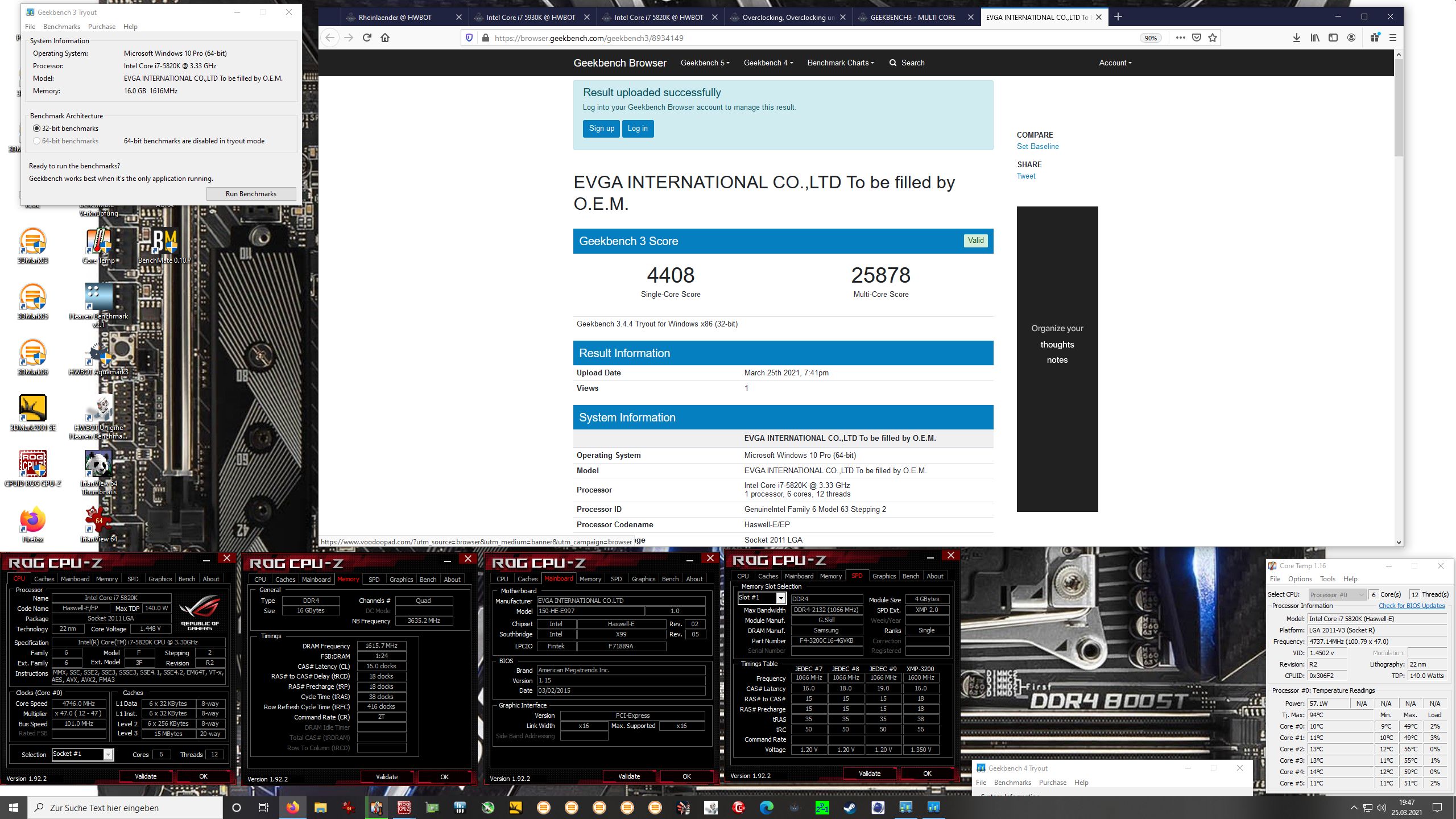Viewport: 1456px width, 819px height.
Task: Click Log in button on Geekbench page
Action: coord(638,129)
